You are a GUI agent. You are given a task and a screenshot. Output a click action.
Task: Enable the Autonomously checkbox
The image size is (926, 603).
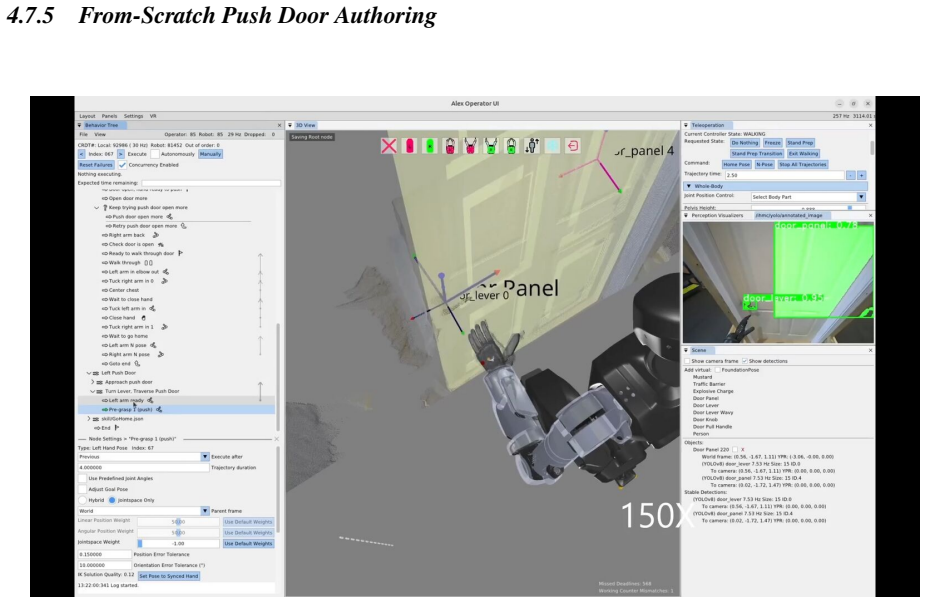(x=155, y=154)
